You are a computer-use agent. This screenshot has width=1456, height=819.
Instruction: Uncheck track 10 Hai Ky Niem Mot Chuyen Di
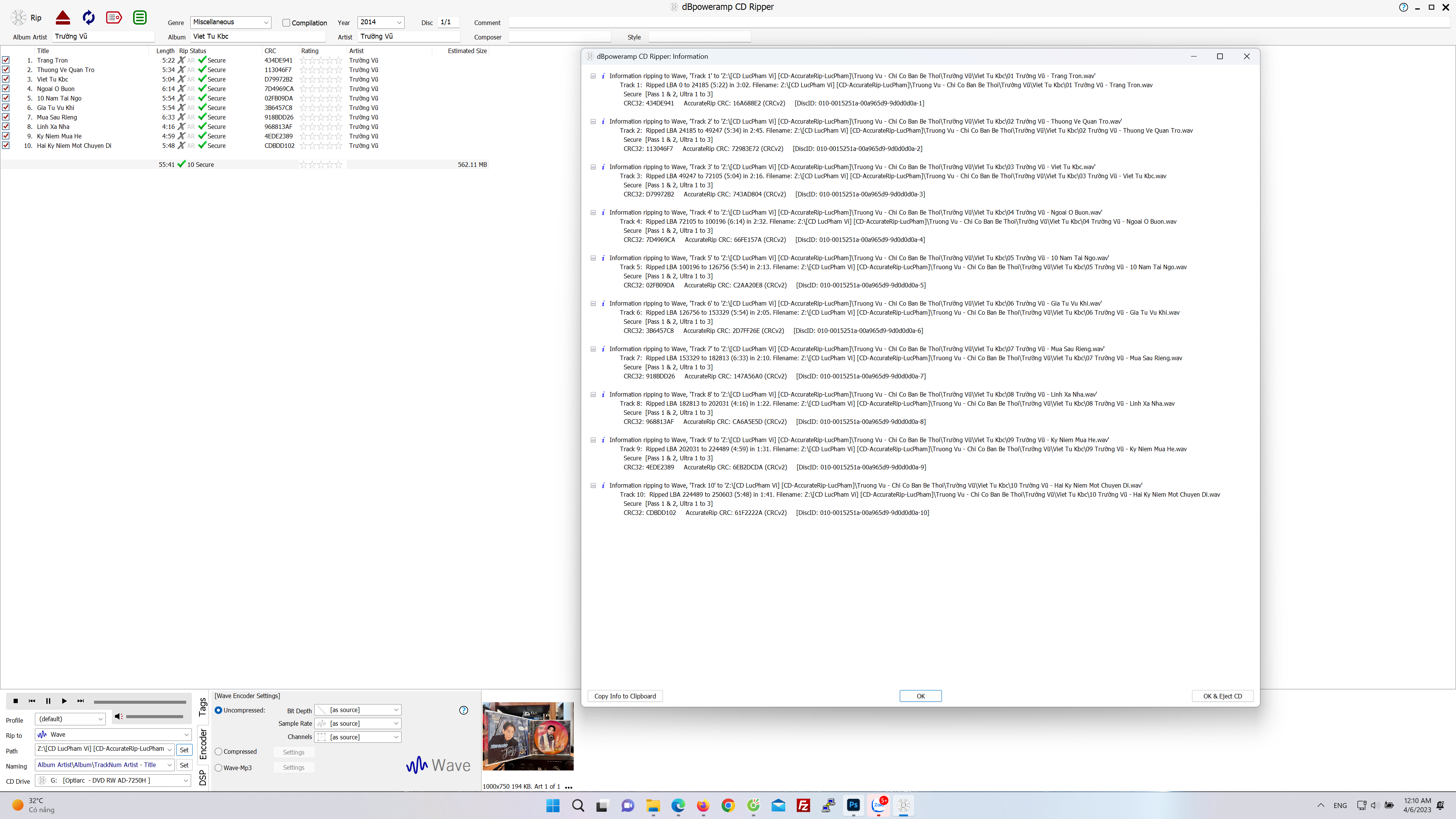(6, 145)
